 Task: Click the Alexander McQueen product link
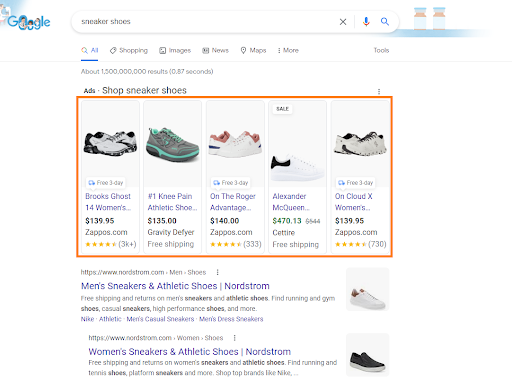coord(291,202)
